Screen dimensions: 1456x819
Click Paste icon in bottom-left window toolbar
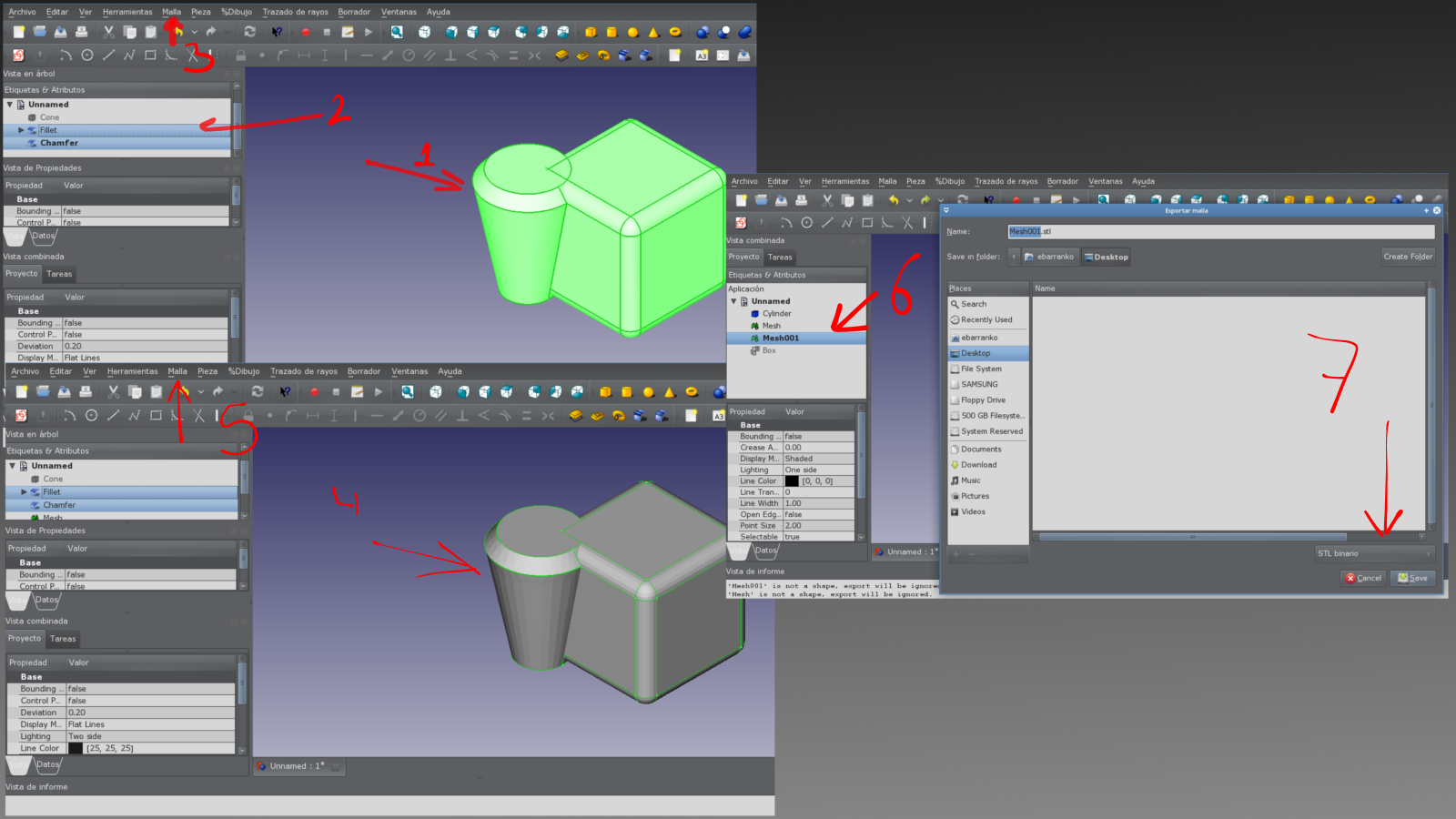coord(157,392)
